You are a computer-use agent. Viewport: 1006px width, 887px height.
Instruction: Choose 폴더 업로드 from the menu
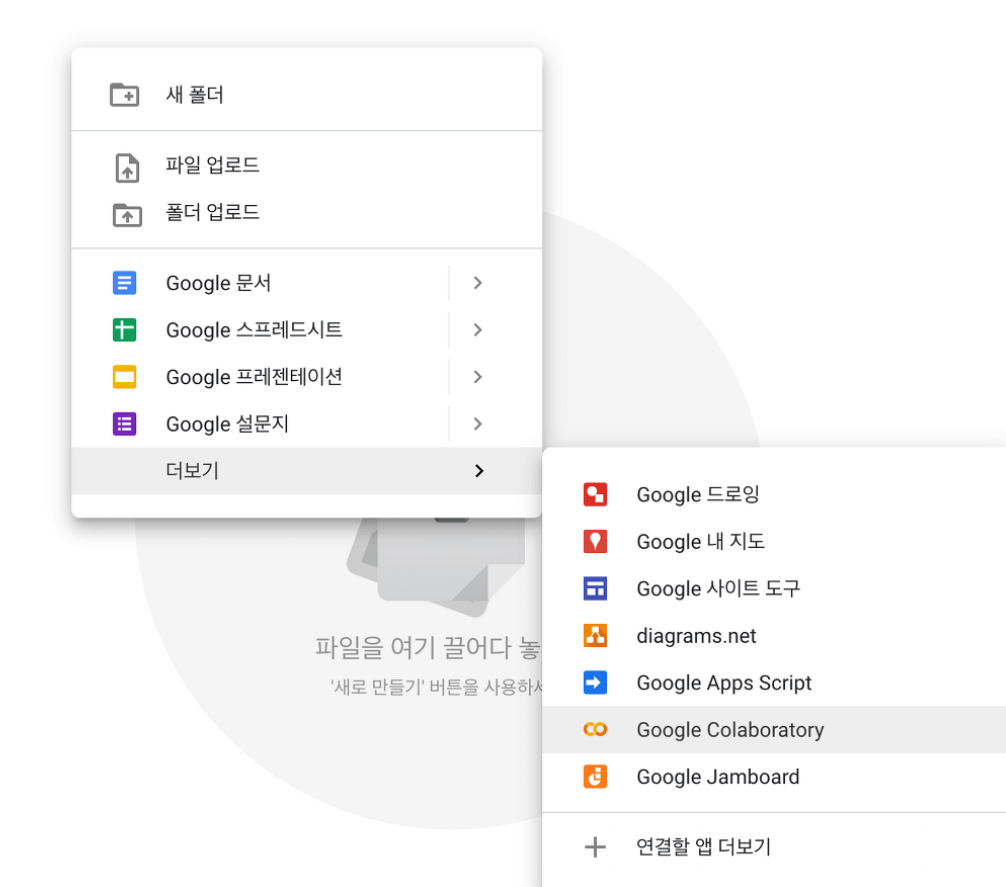(x=307, y=212)
